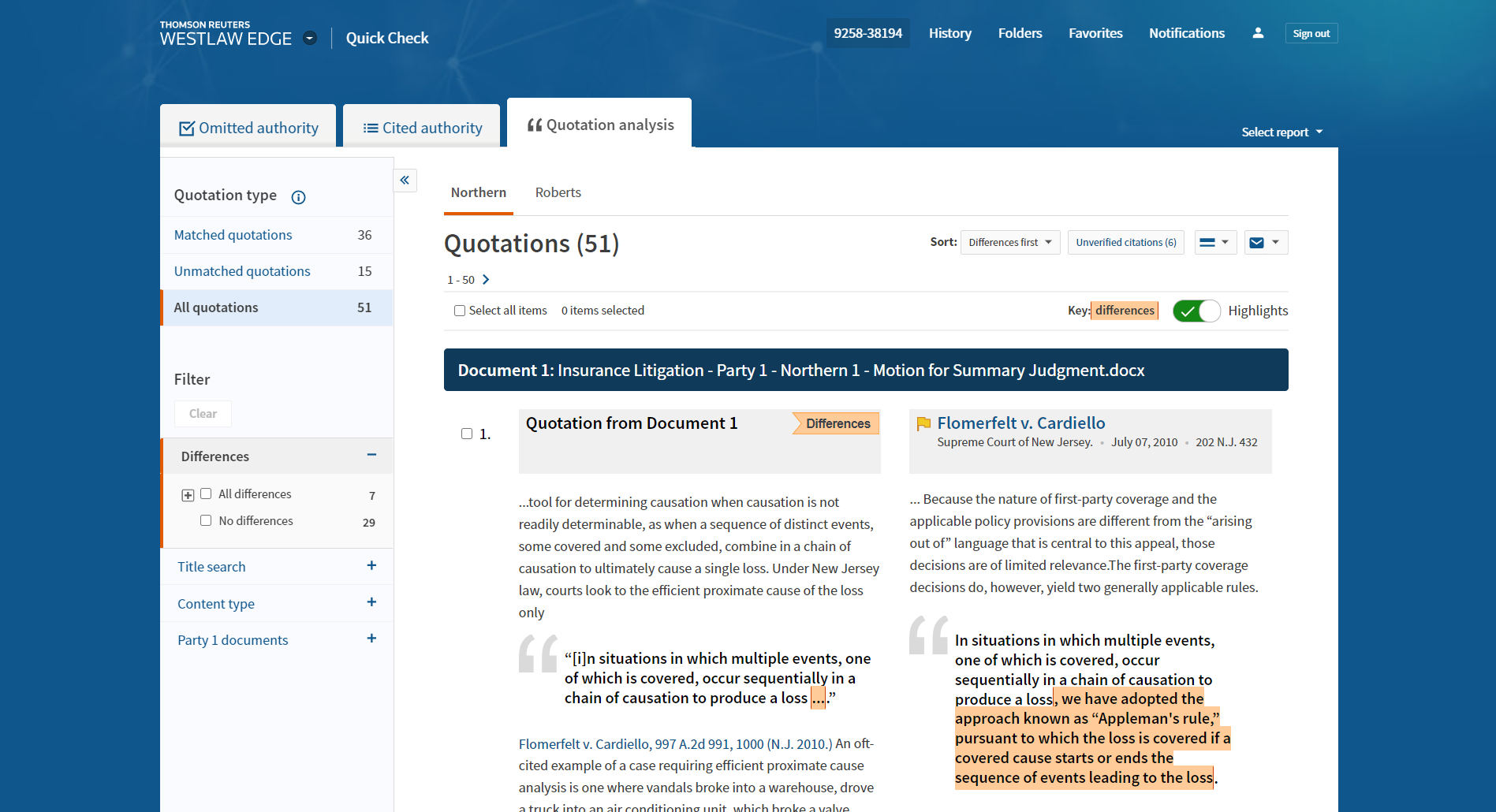The height and width of the screenshot is (812, 1496).
Task: Open the email delivery icon menu
Action: pos(1266,243)
